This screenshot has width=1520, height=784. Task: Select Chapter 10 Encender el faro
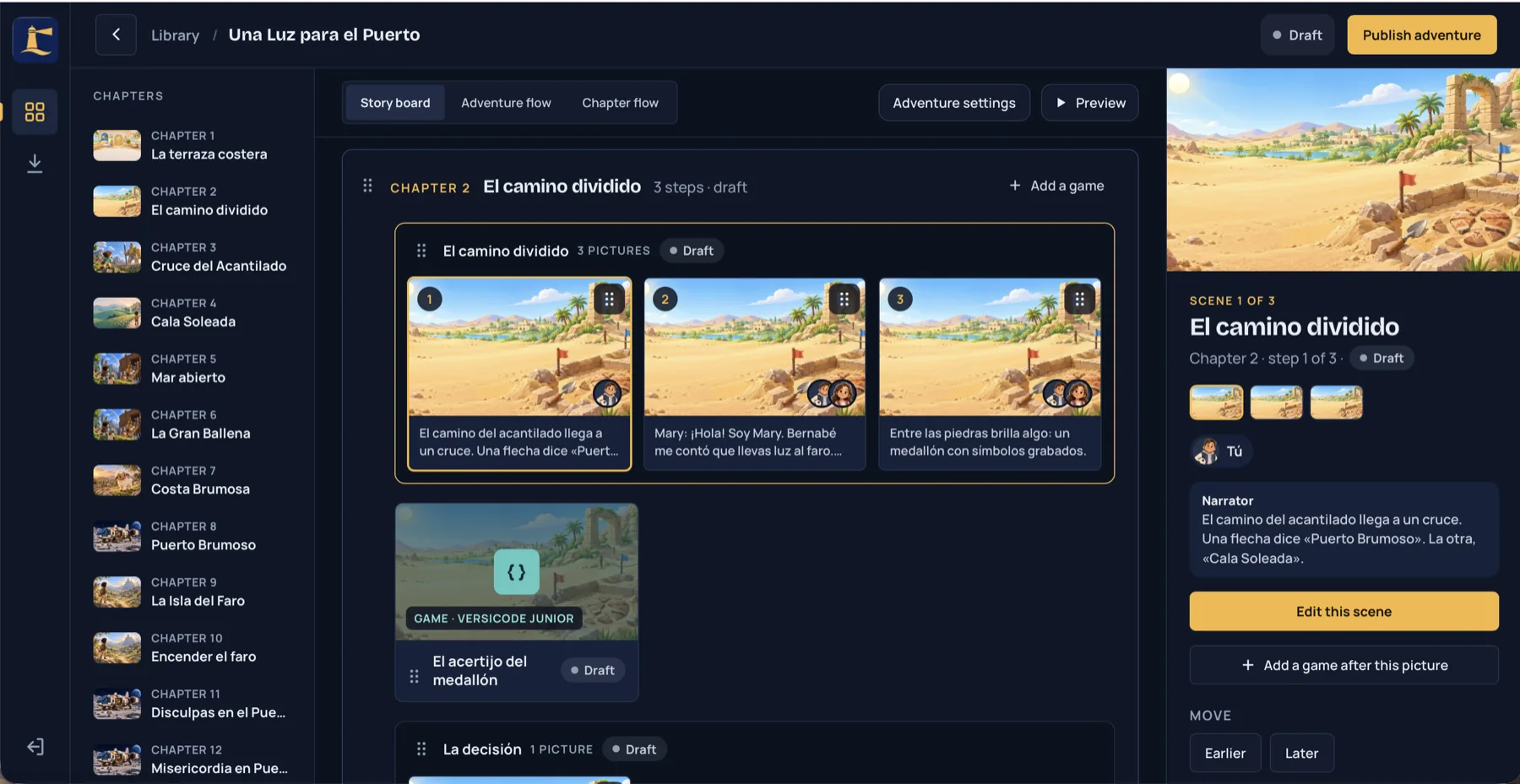click(x=192, y=647)
